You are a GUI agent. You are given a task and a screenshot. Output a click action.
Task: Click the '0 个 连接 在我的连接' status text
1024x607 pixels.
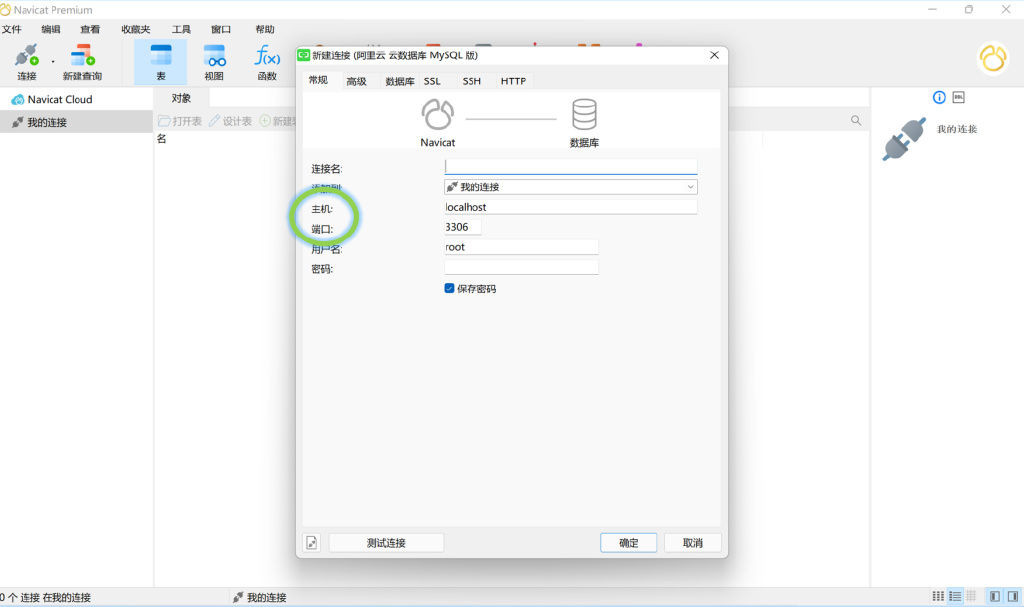[x=46, y=597]
